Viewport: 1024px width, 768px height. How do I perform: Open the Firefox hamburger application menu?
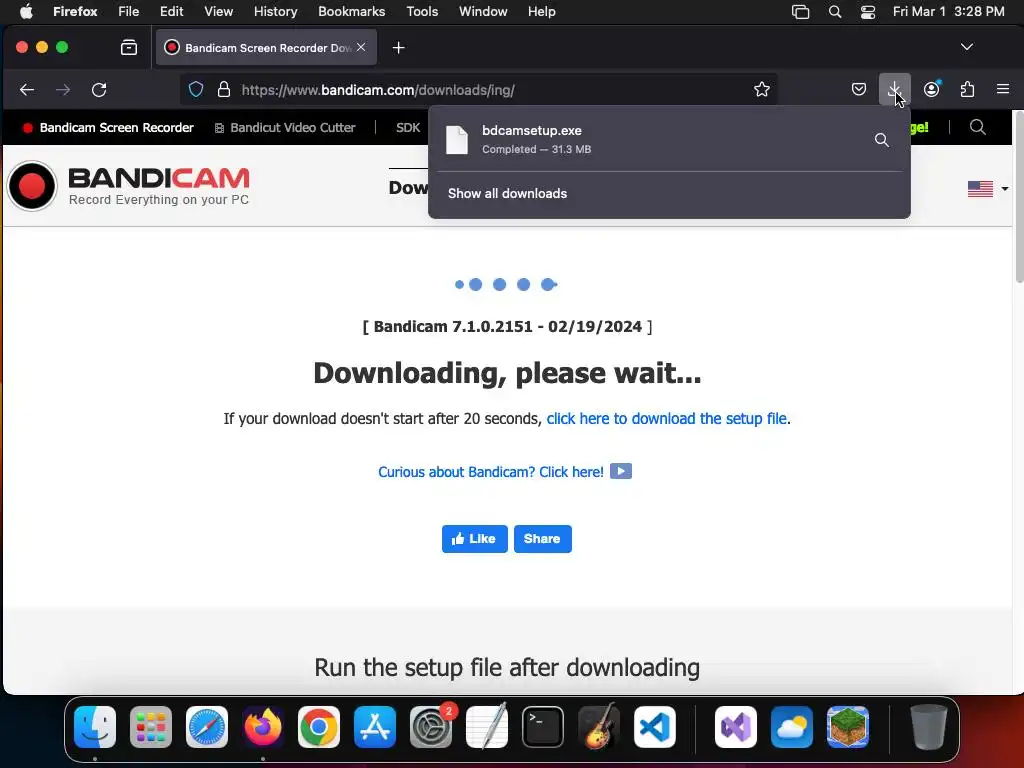[1003, 89]
